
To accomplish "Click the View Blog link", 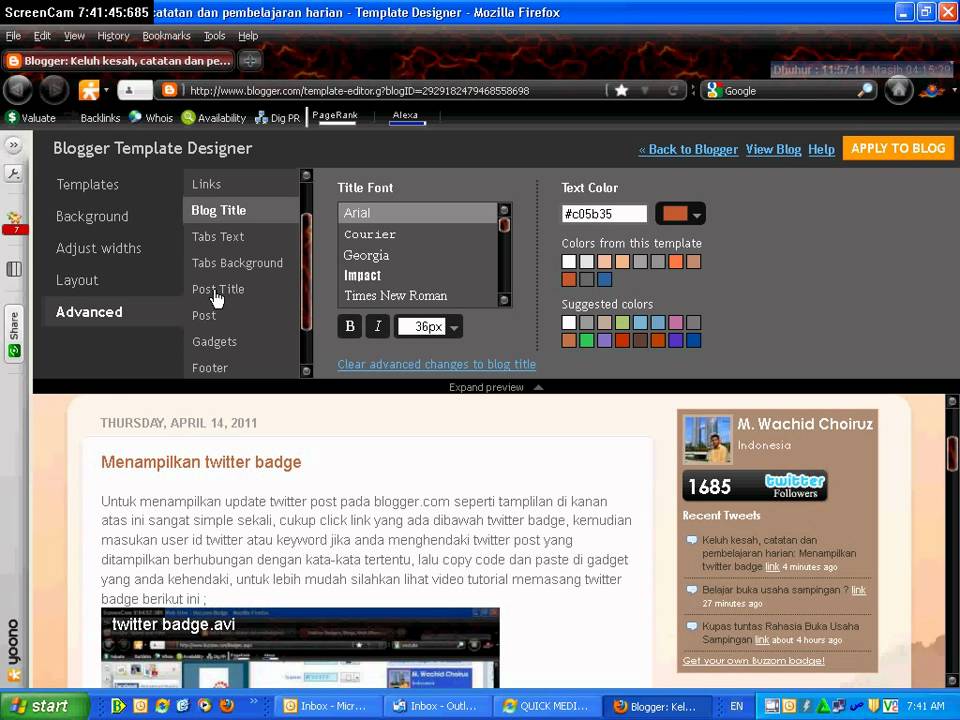I will 773,149.
